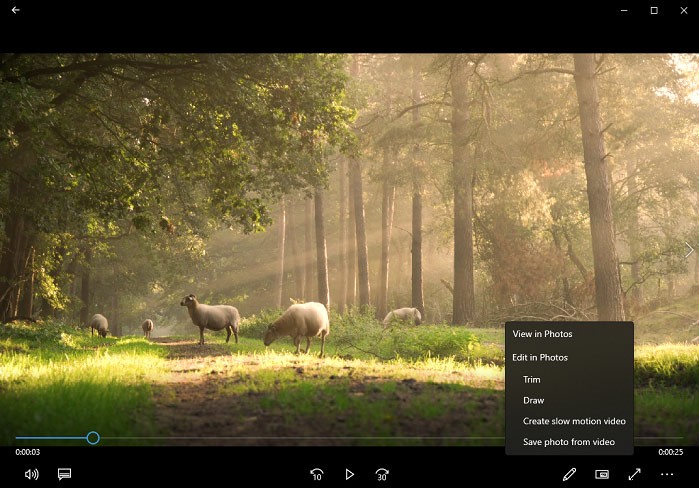
Task: Choose Edit in Photos from the menu
Action: (x=540, y=357)
